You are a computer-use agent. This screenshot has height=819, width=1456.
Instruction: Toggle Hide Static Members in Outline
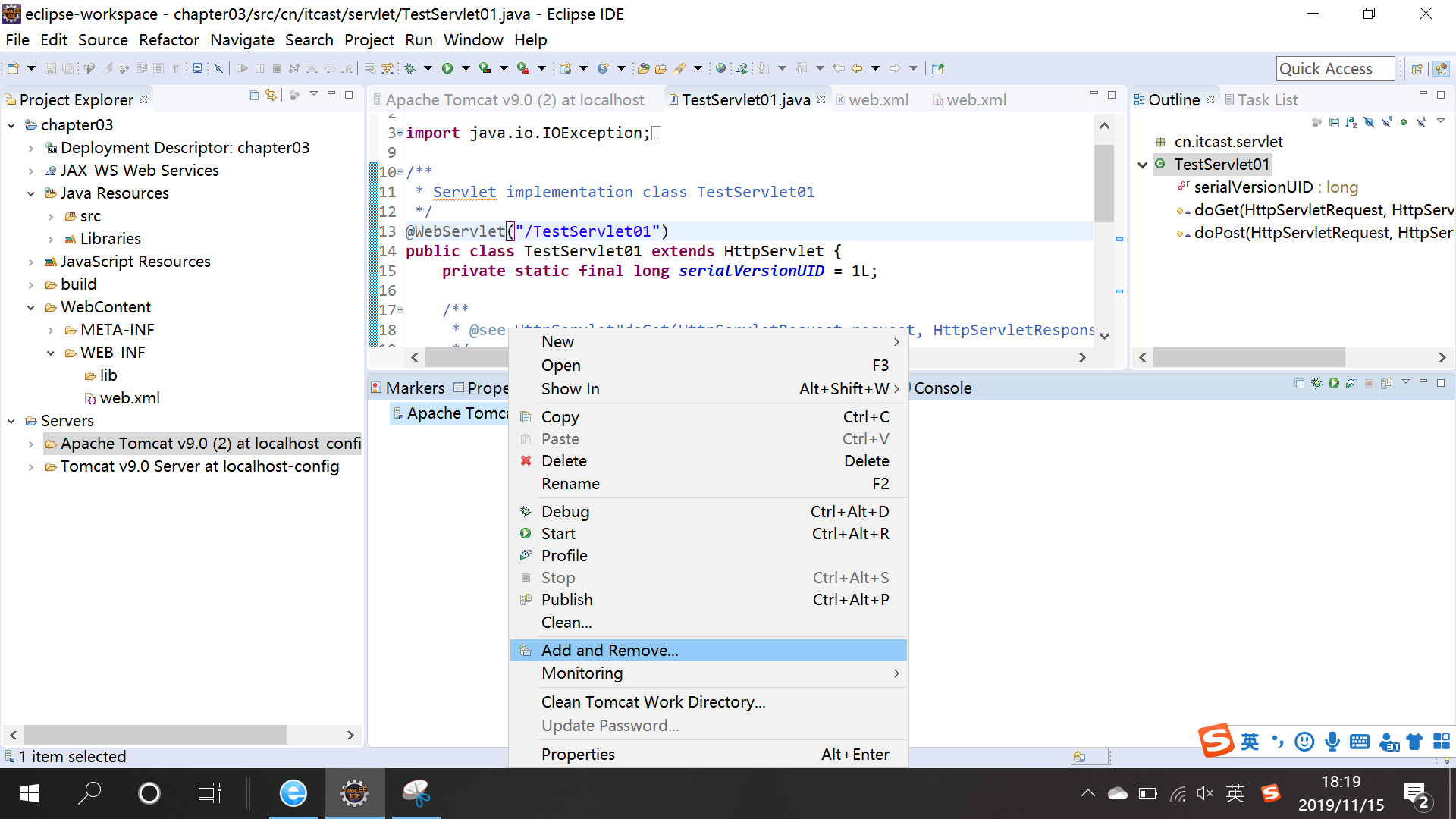(1386, 122)
